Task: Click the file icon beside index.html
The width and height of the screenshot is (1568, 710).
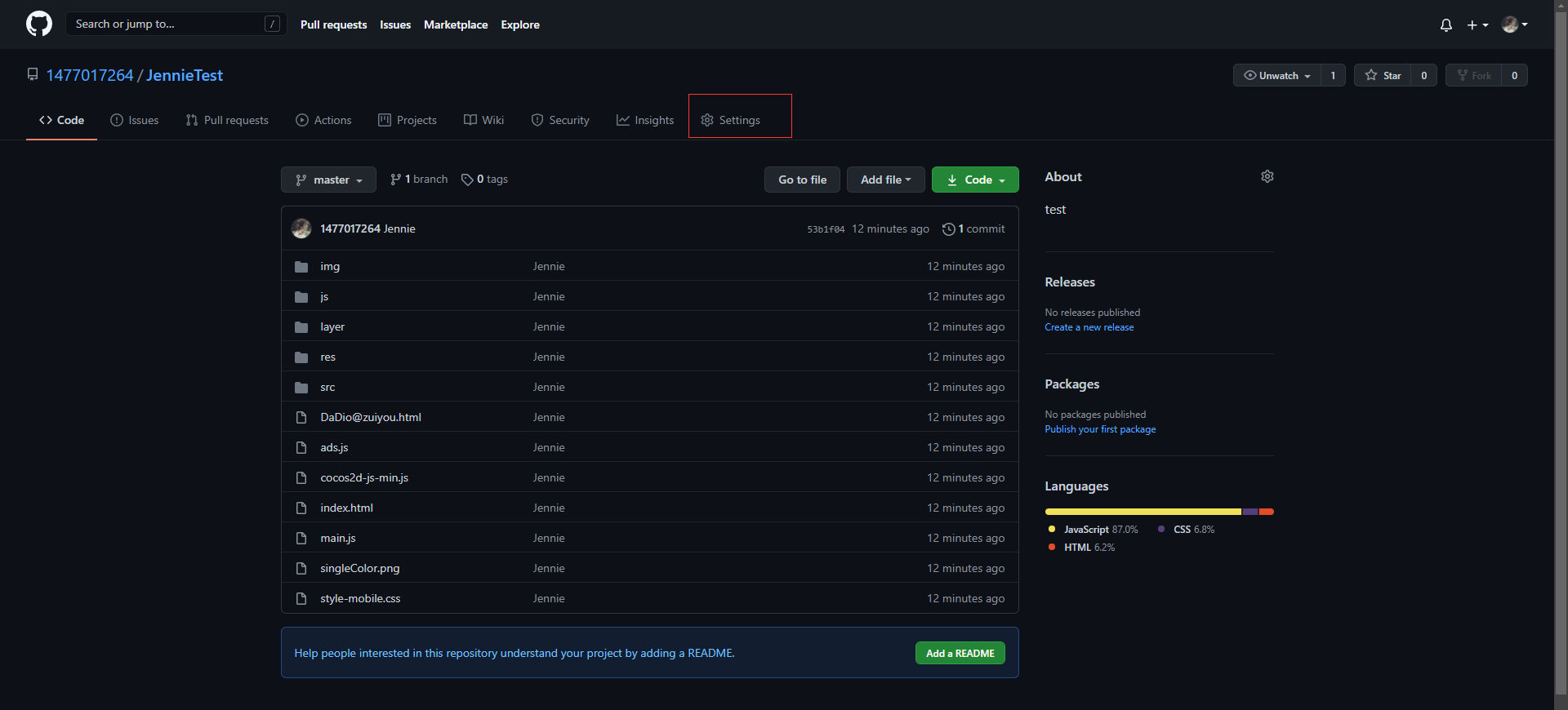Action: click(301, 508)
